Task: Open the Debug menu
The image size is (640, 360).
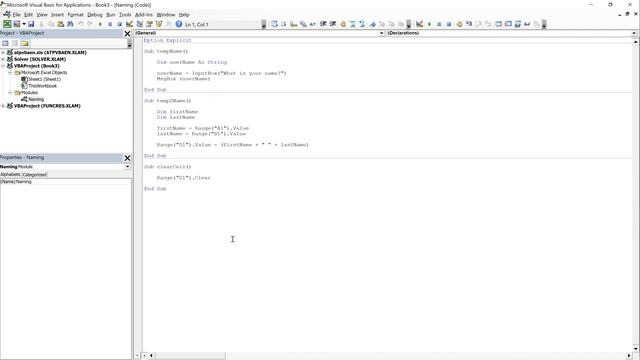Action: pyautogui.click(x=95, y=15)
